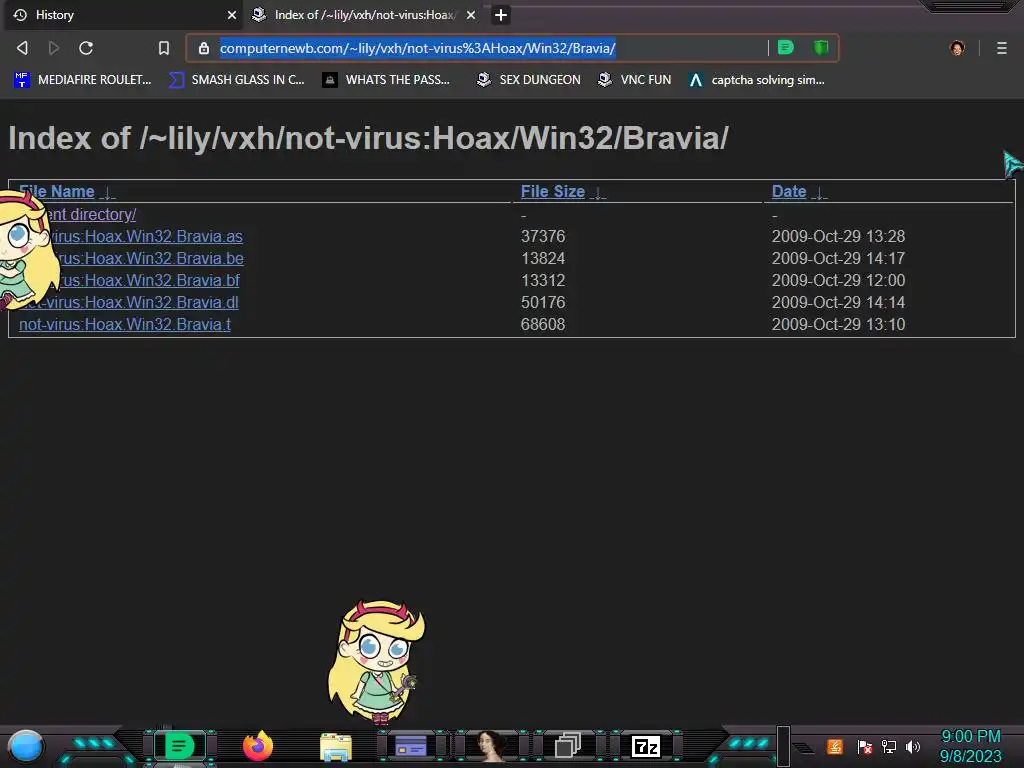Open the parent directory link

(91, 214)
